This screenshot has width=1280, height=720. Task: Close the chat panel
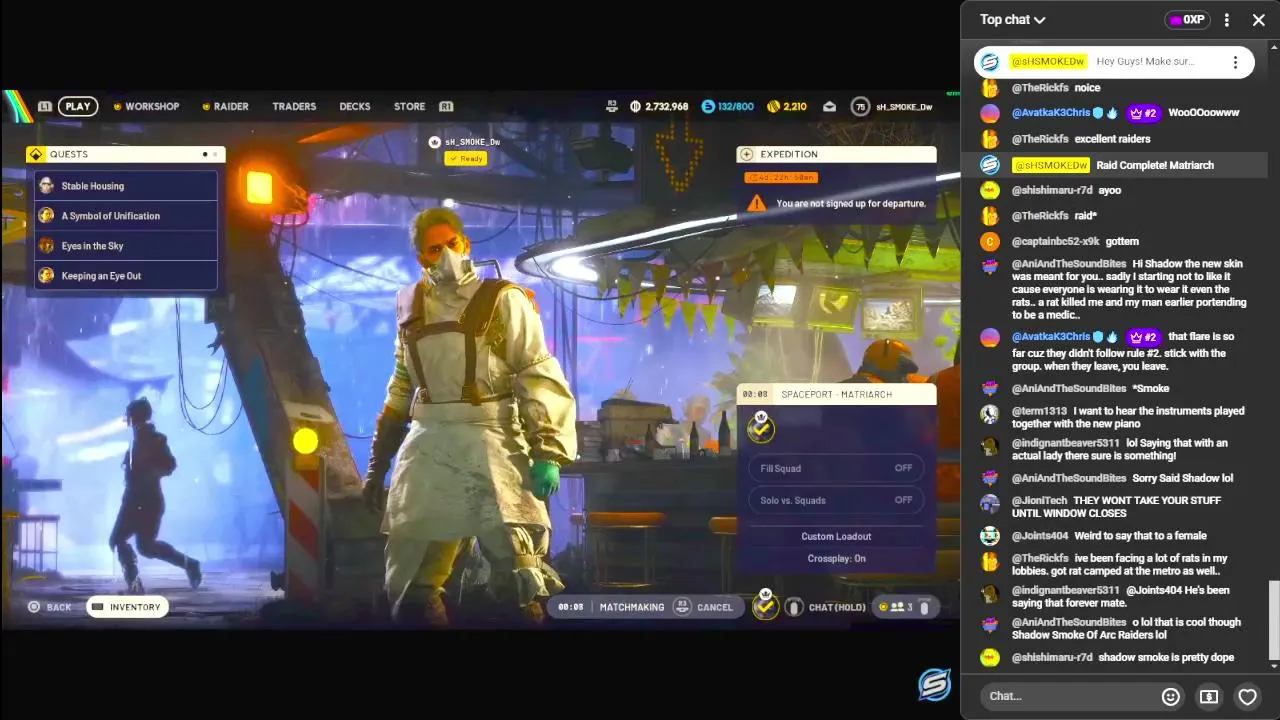click(x=1259, y=19)
